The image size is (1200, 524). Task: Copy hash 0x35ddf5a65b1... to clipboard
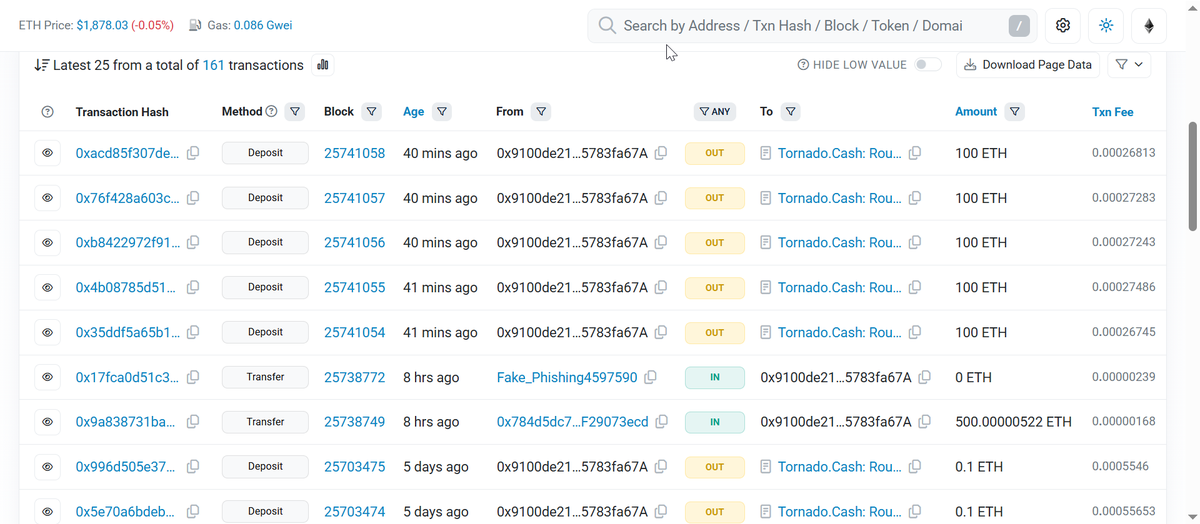[x=193, y=332]
